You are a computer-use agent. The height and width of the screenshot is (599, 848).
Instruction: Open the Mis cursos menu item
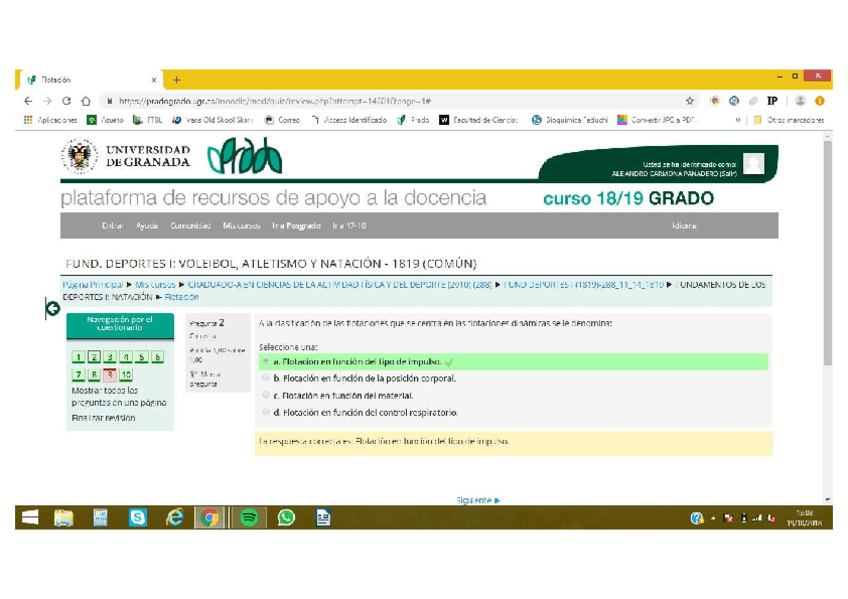click(242, 226)
